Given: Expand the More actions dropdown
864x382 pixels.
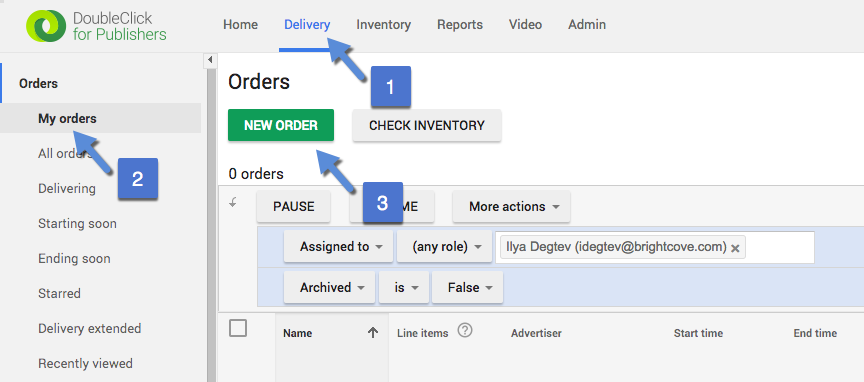Looking at the screenshot, I should [511, 207].
